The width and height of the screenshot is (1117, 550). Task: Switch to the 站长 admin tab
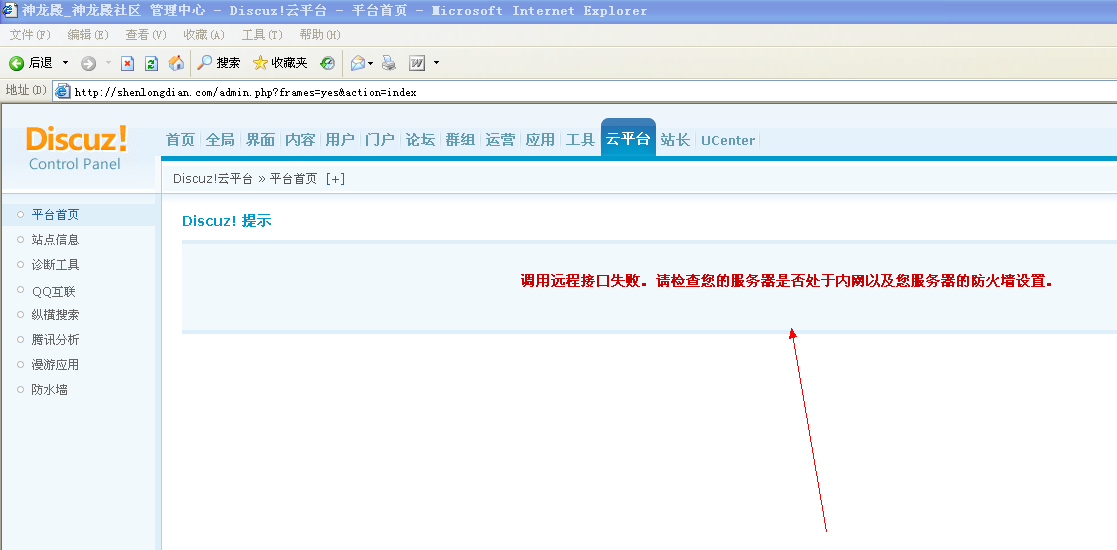675,140
